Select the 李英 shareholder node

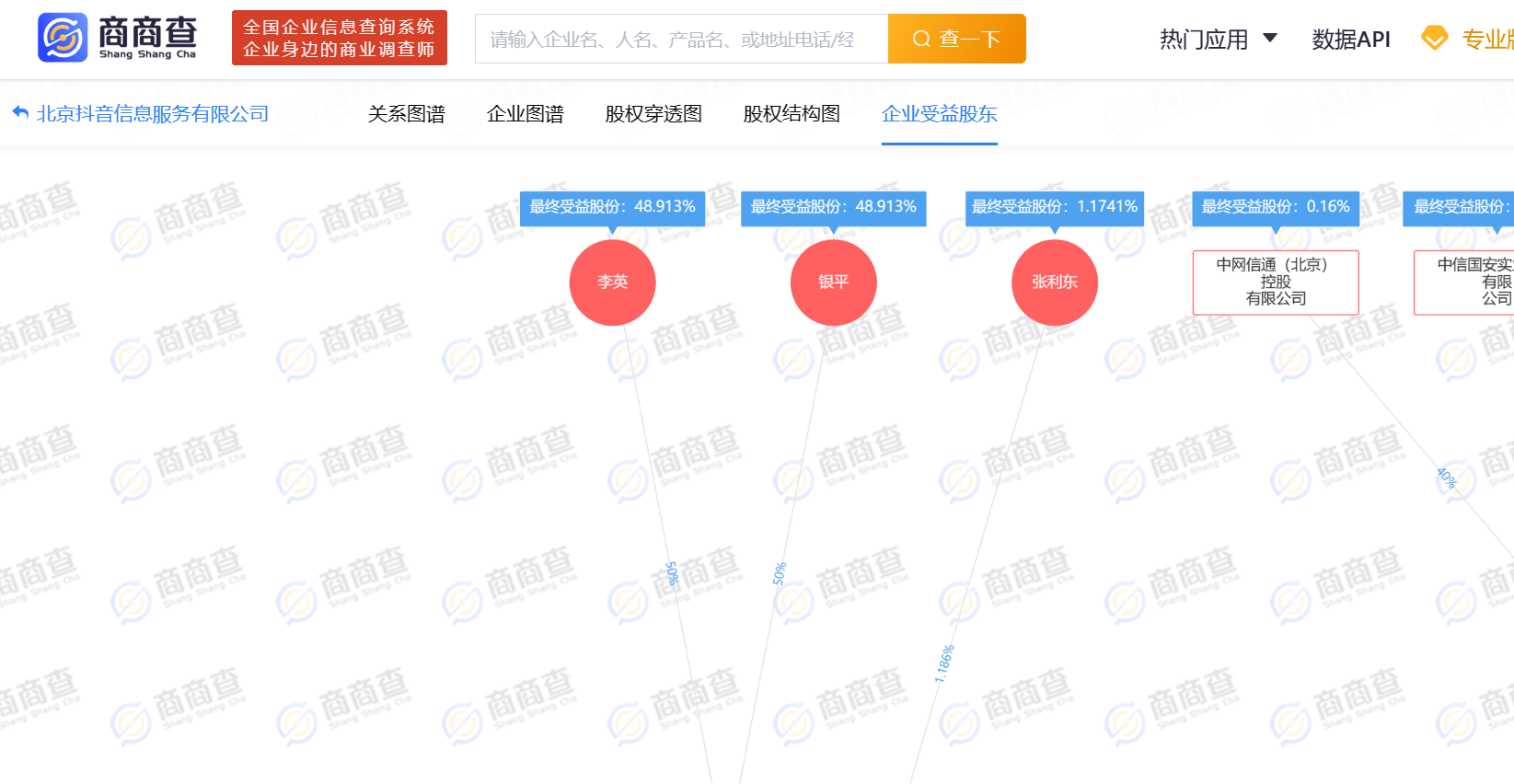pos(612,282)
